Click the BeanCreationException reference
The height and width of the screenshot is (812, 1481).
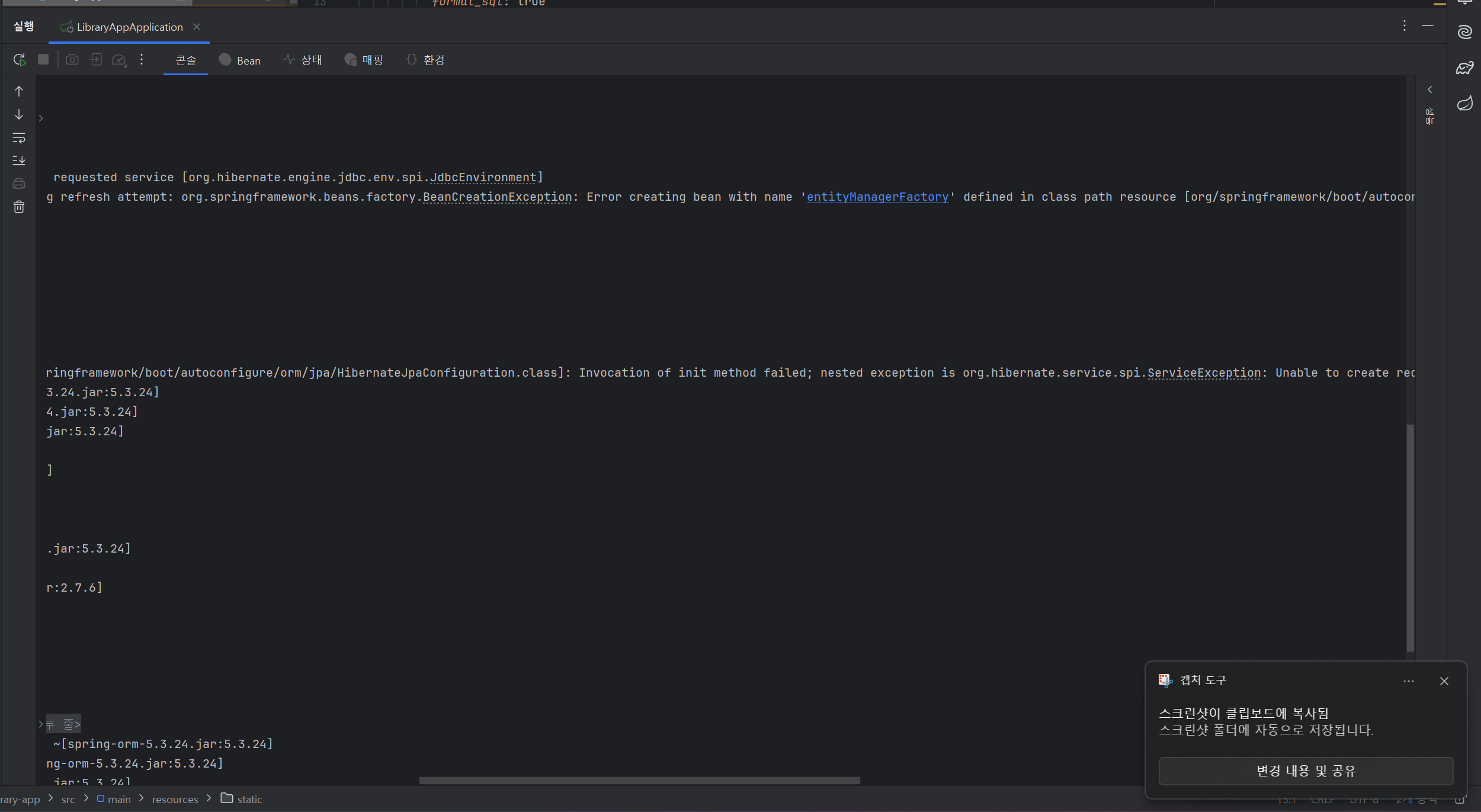point(497,197)
